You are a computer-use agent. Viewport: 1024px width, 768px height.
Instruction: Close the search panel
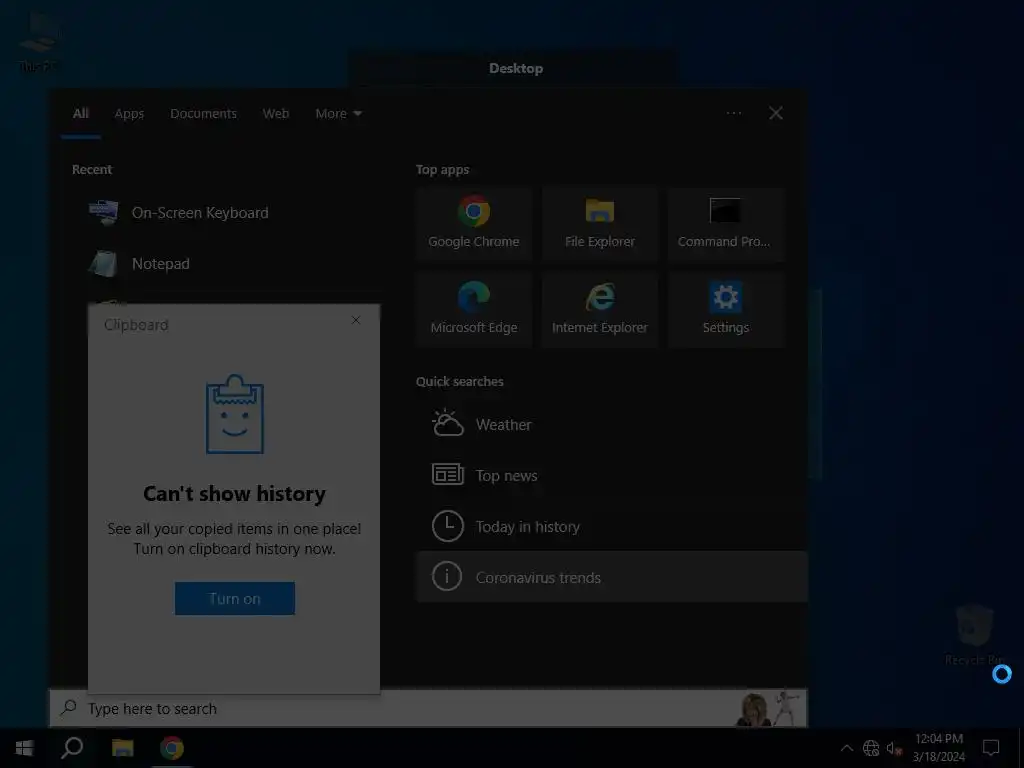pos(775,113)
